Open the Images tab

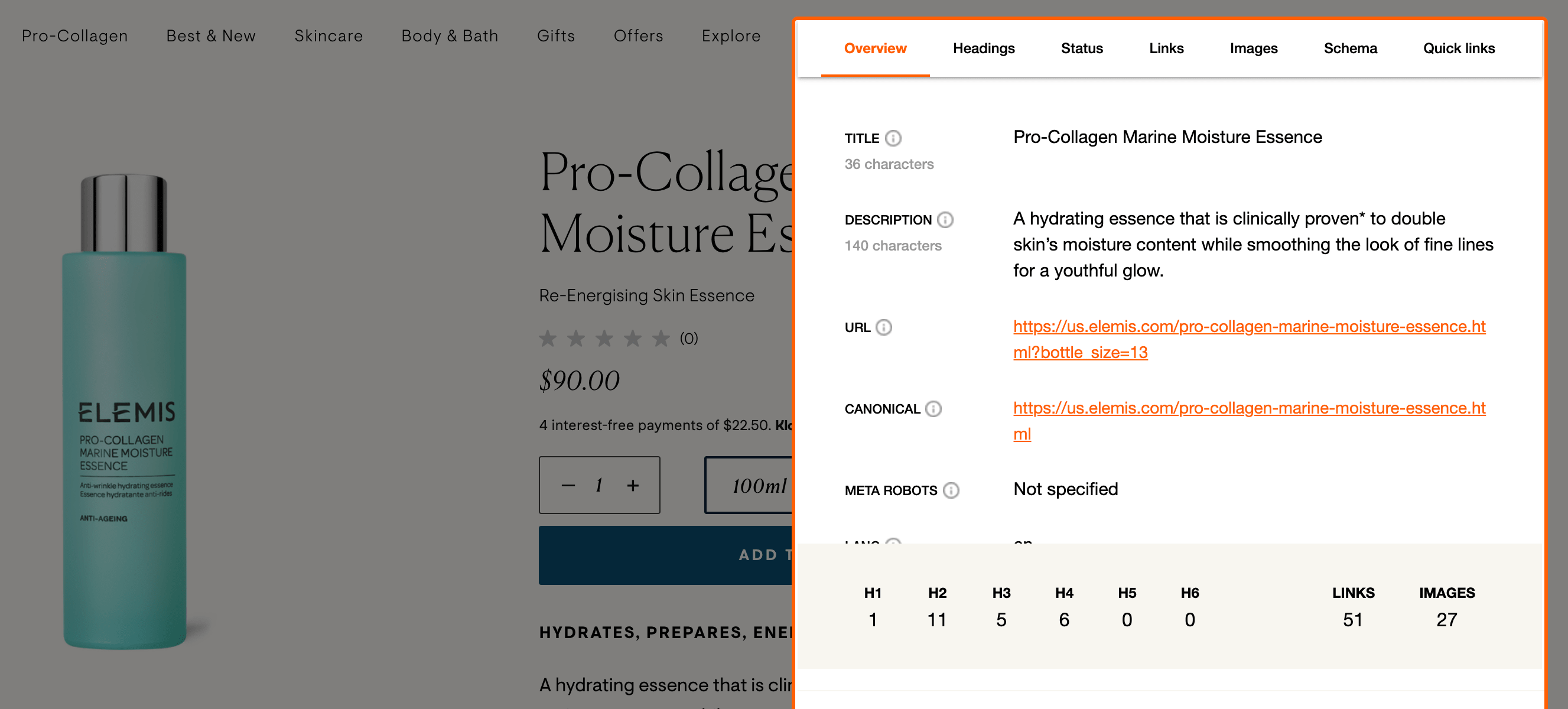(1254, 48)
